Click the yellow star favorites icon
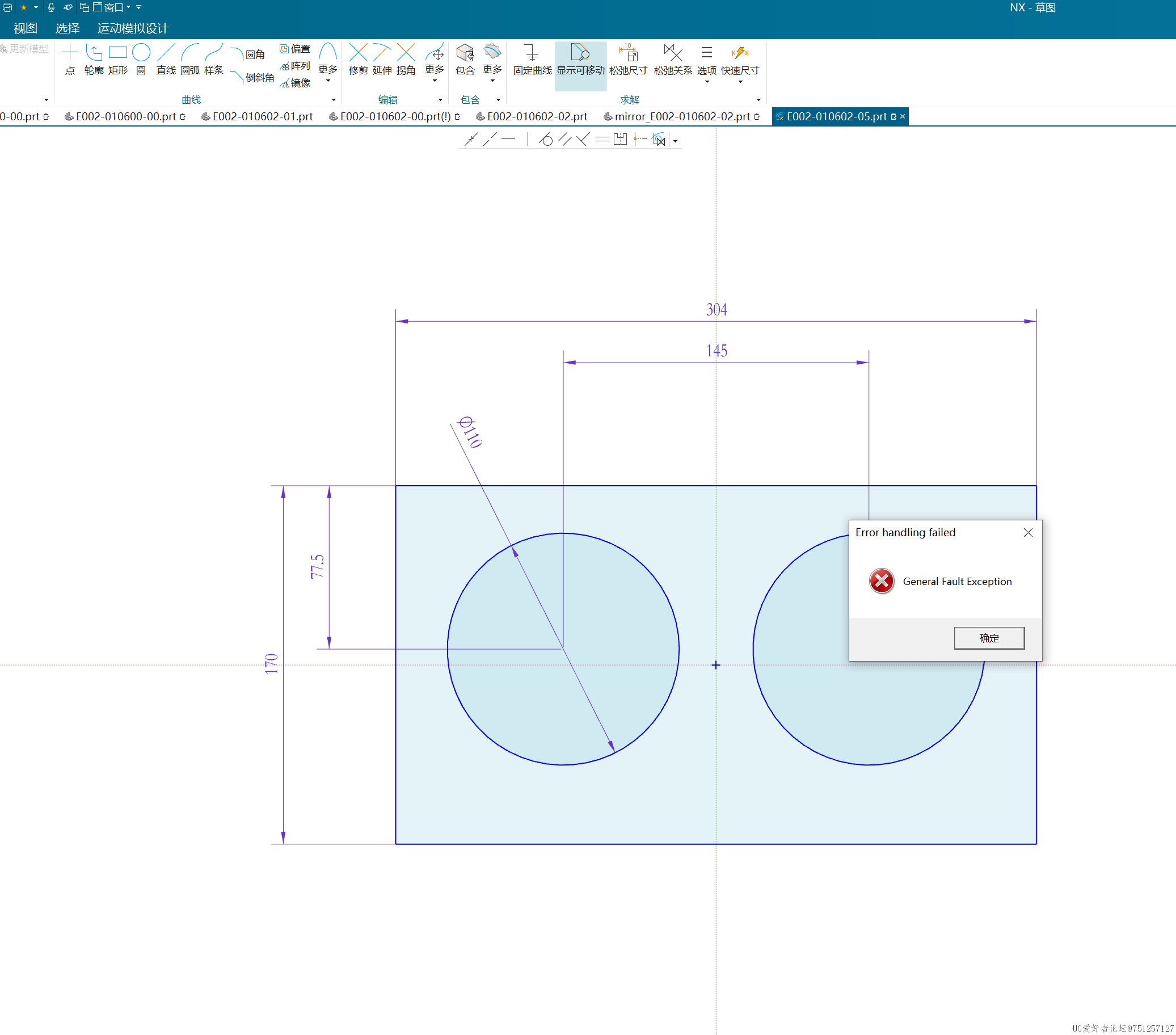This screenshot has width=1176, height=1035. (x=24, y=7)
